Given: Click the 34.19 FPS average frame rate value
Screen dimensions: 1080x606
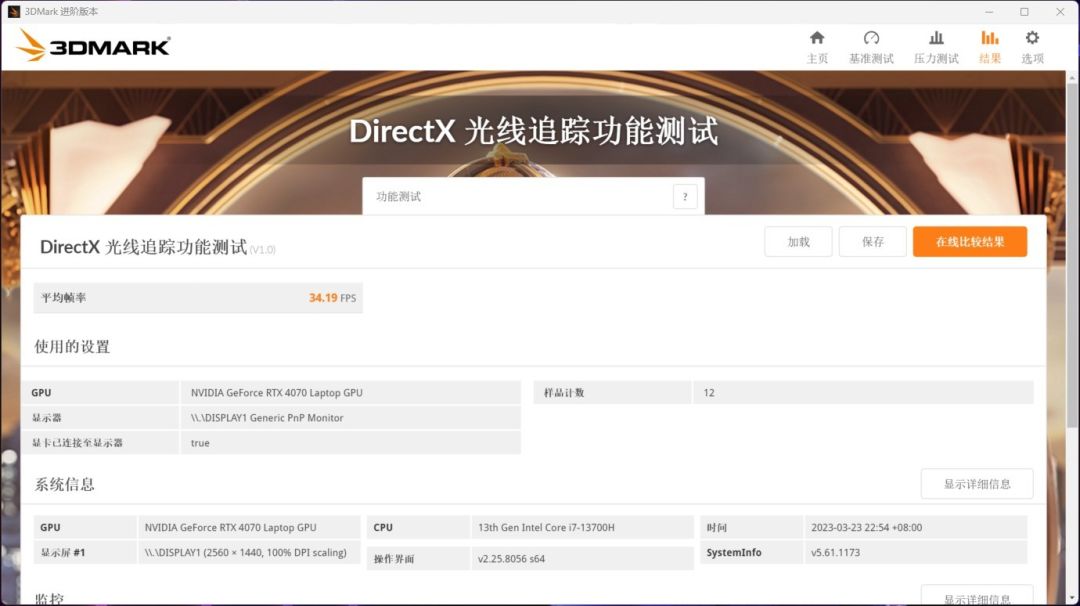Looking at the screenshot, I should coord(332,298).
